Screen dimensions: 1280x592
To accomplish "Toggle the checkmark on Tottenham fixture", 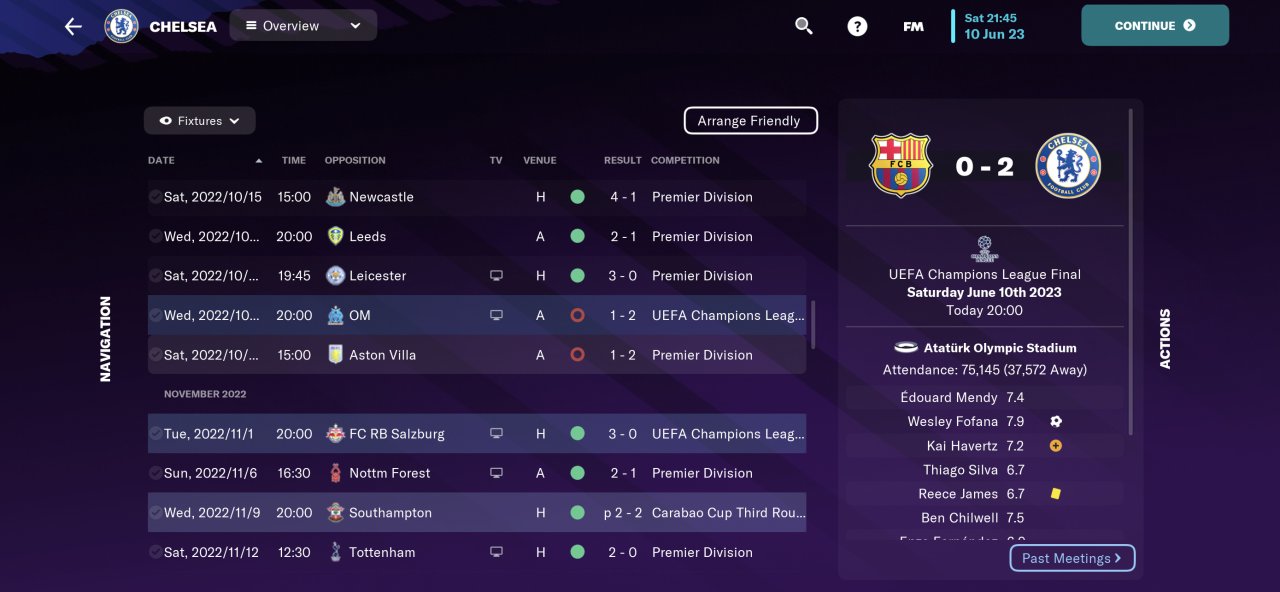I will pyautogui.click(x=155, y=552).
